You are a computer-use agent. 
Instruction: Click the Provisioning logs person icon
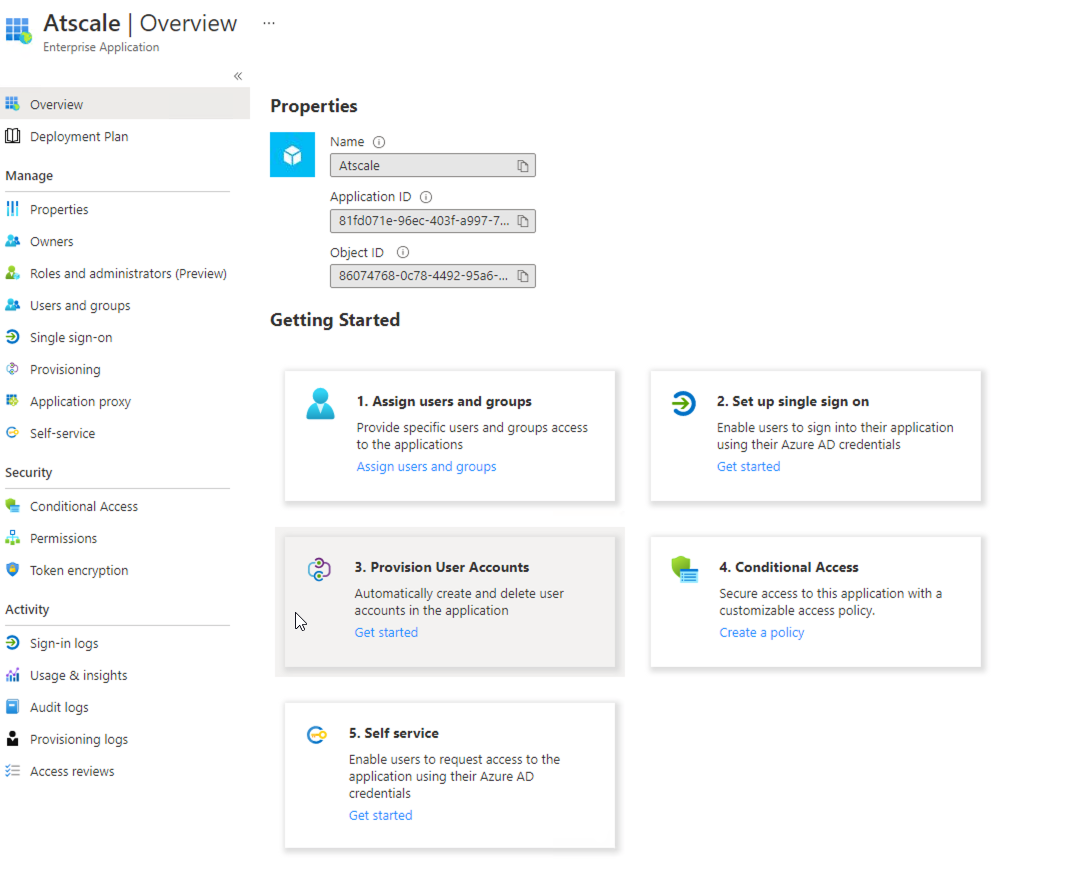pyautogui.click(x=12, y=739)
